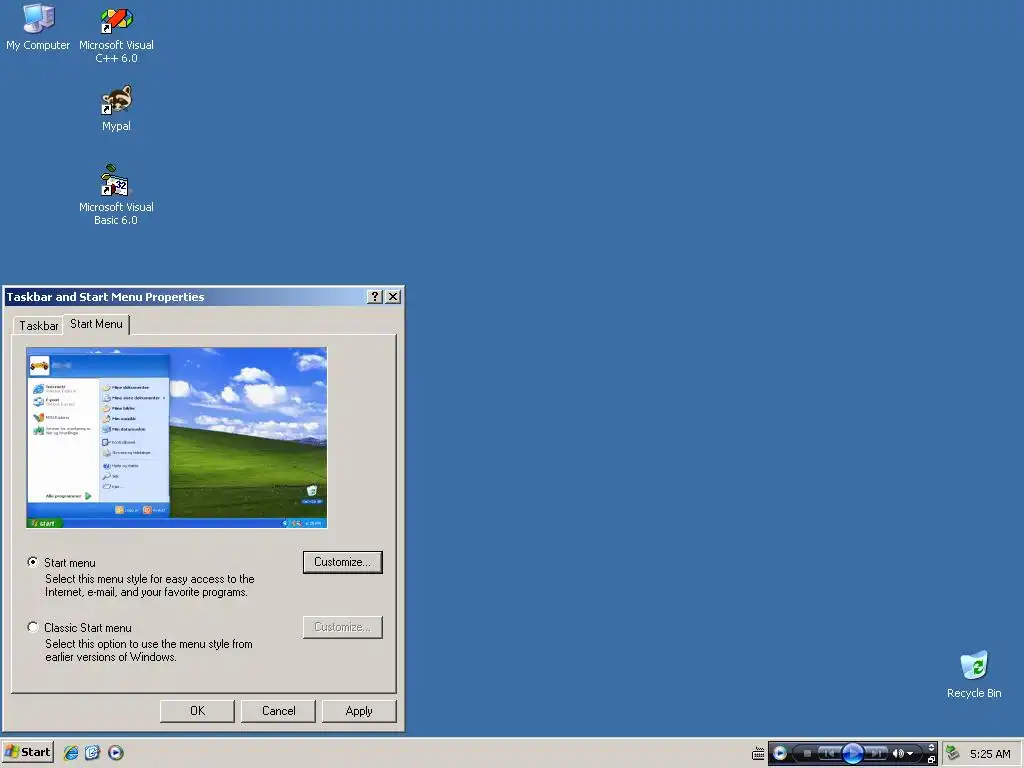
Task: Click the 5:25 AM system clock
Action: coord(990,754)
